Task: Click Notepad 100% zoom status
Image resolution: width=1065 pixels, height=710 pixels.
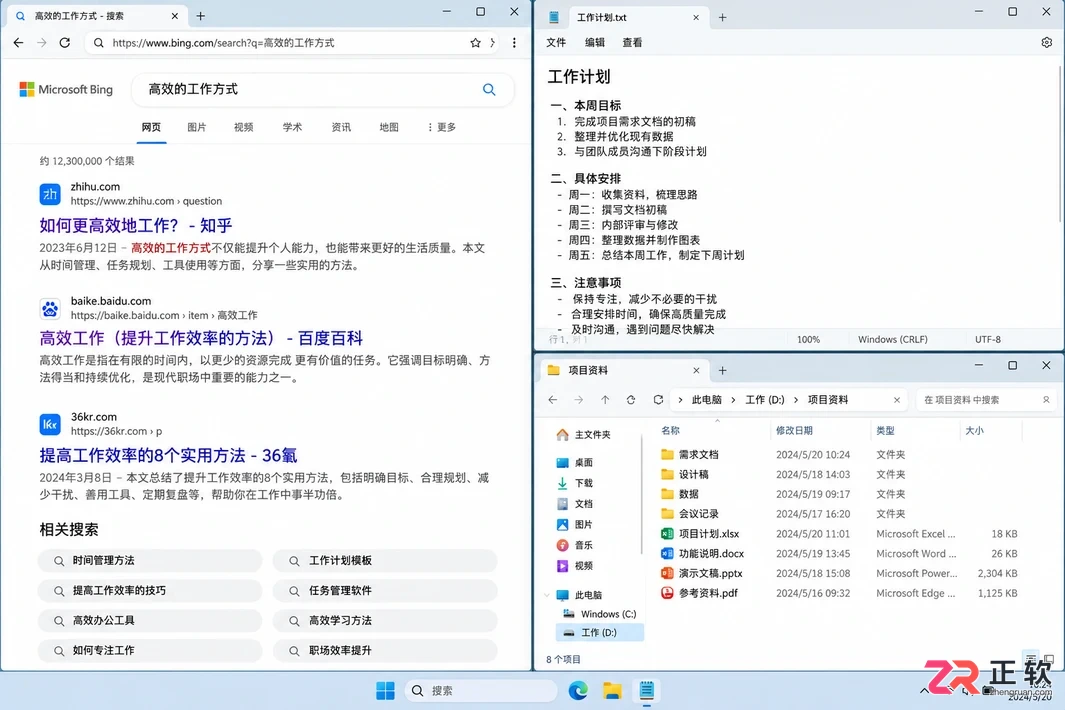Action: point(808,339)
